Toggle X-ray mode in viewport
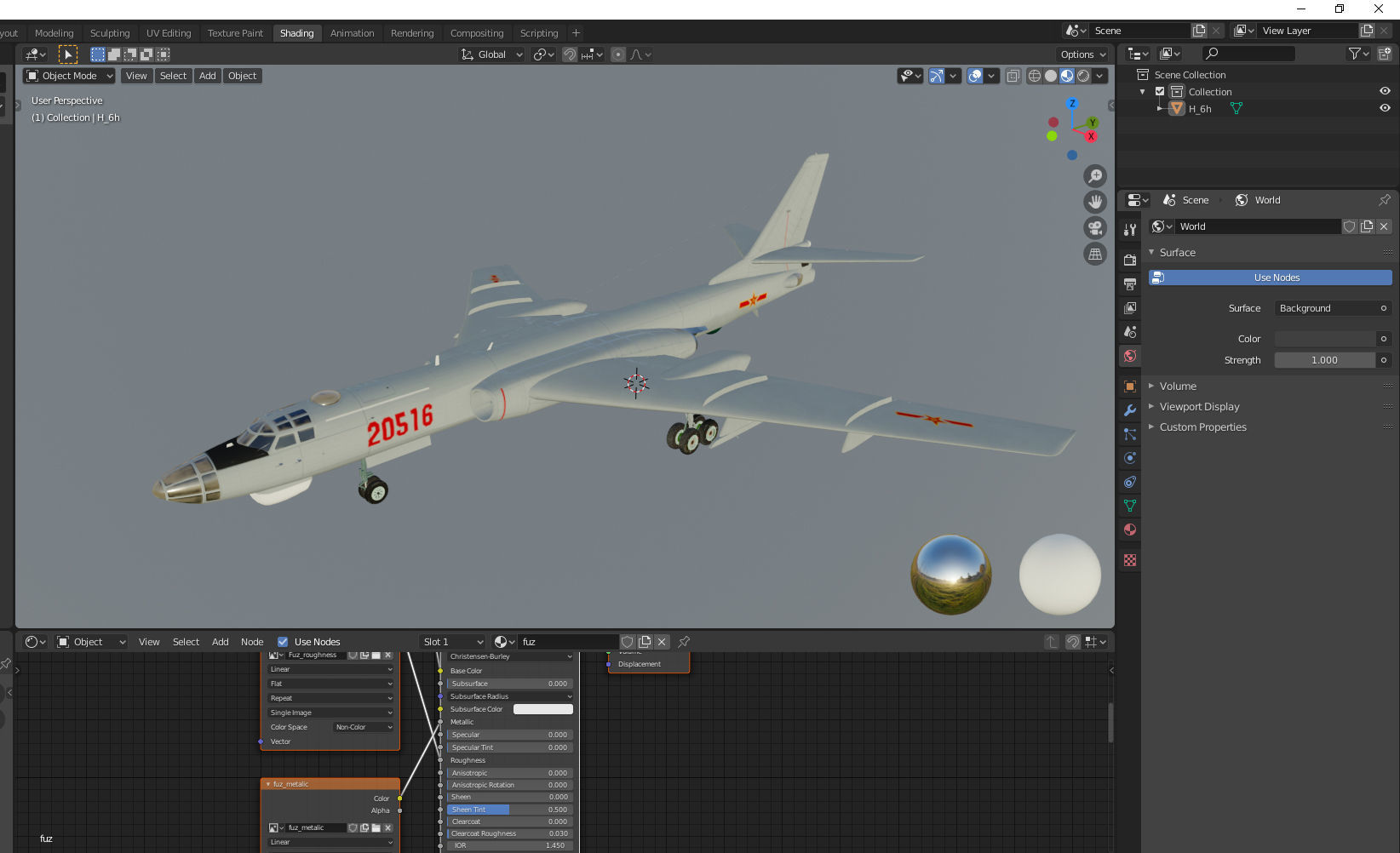This screenshot has width=1400, height=853. (x=1013, y=76)
